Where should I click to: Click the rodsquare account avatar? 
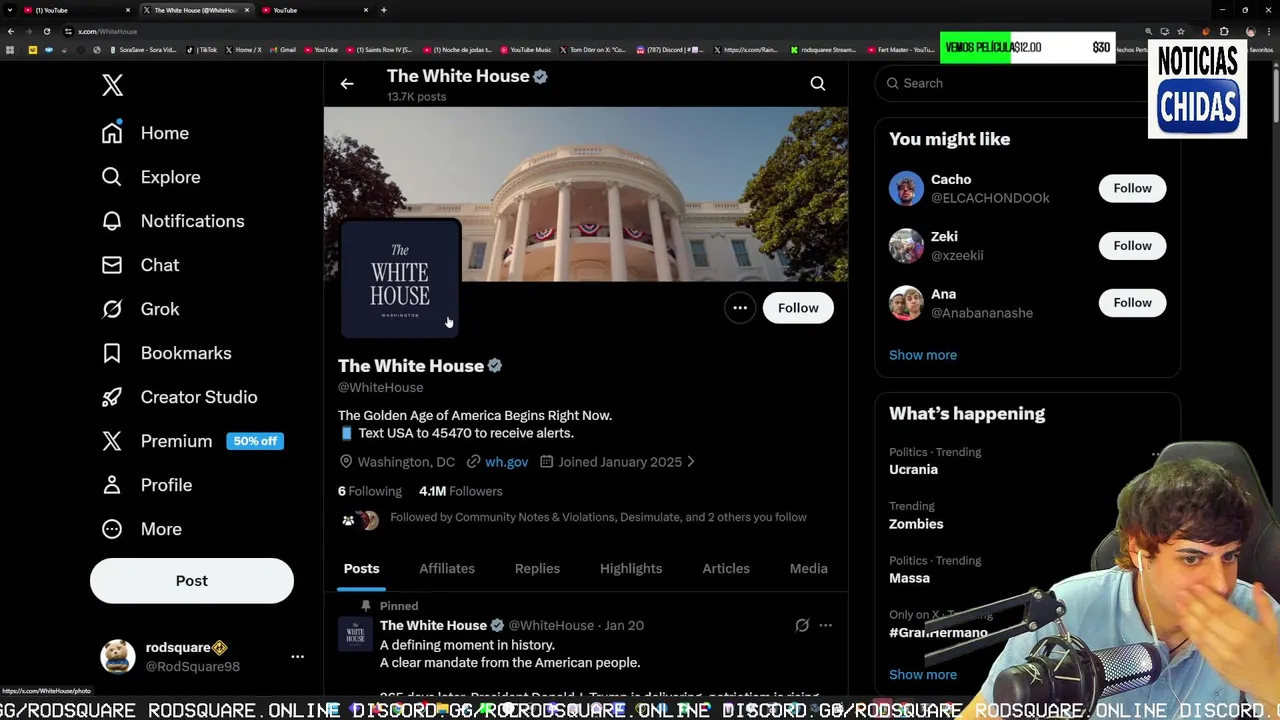(x=118, y=657)
